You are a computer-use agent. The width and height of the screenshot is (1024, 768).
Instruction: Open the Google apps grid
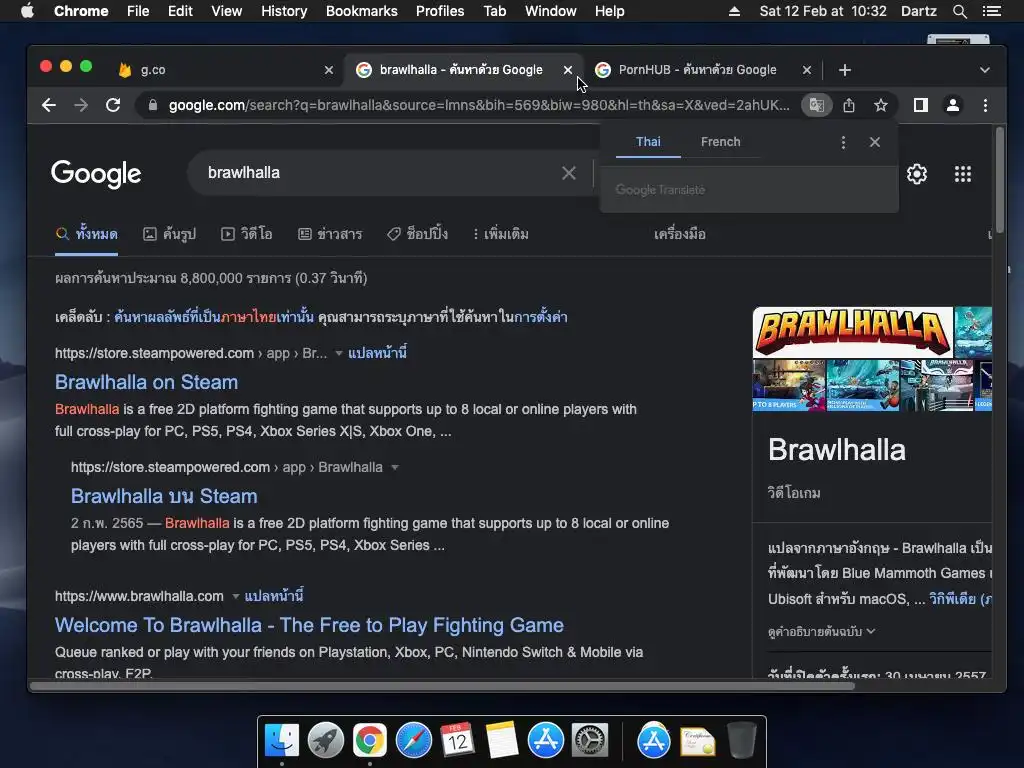tap(963, 174)
